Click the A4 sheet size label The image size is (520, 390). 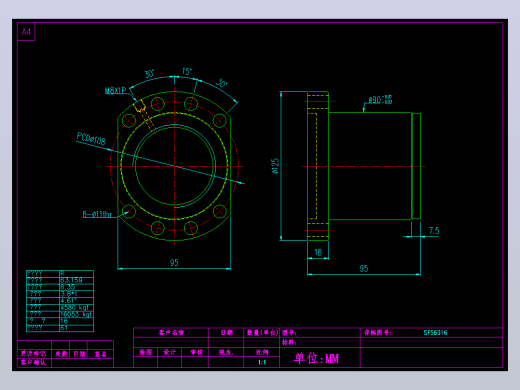[x=26, y=32]
